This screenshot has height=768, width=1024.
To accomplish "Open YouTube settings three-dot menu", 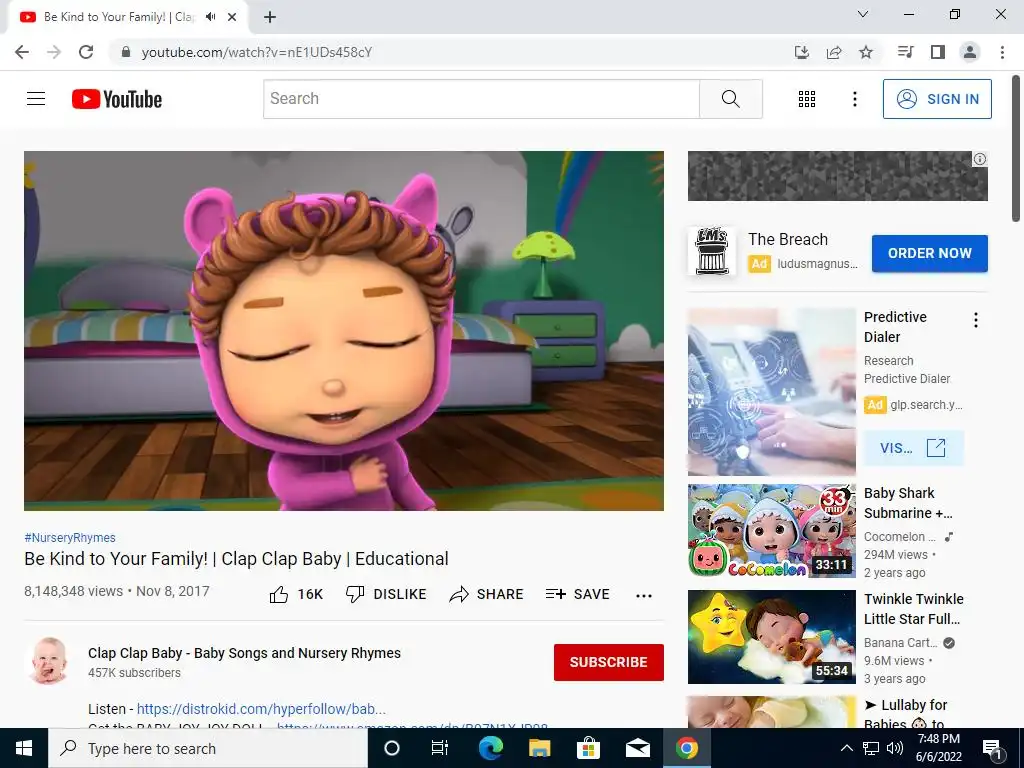I will 854,99.
